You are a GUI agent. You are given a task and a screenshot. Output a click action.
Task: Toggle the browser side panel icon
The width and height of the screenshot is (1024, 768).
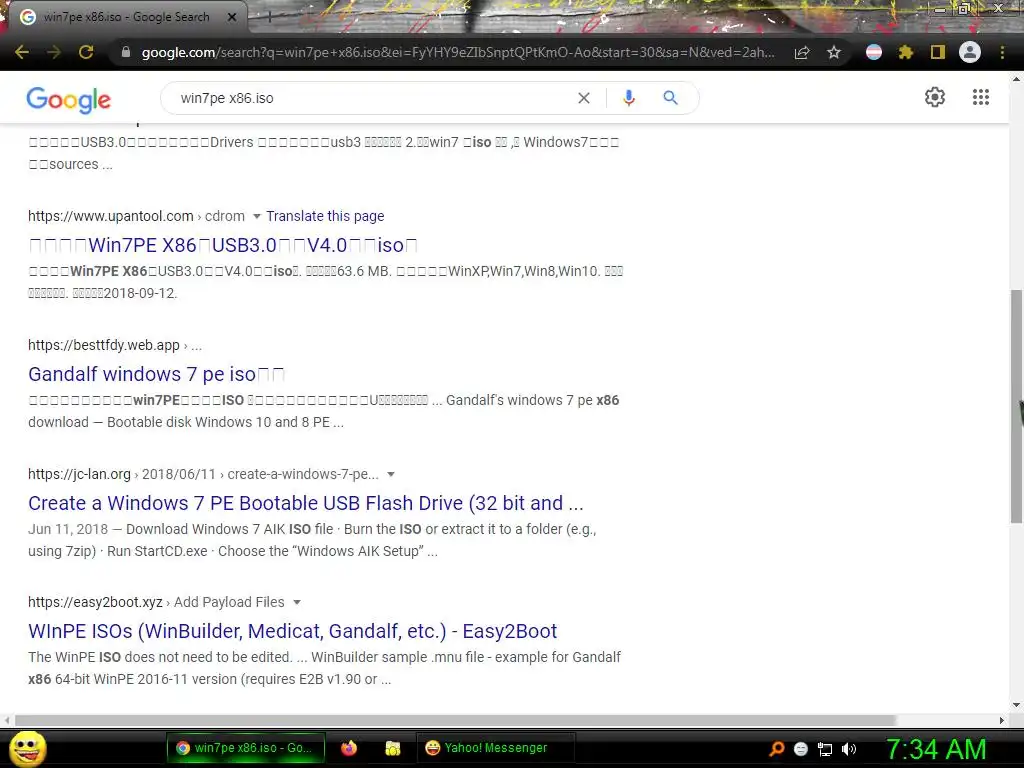[938, 52]
